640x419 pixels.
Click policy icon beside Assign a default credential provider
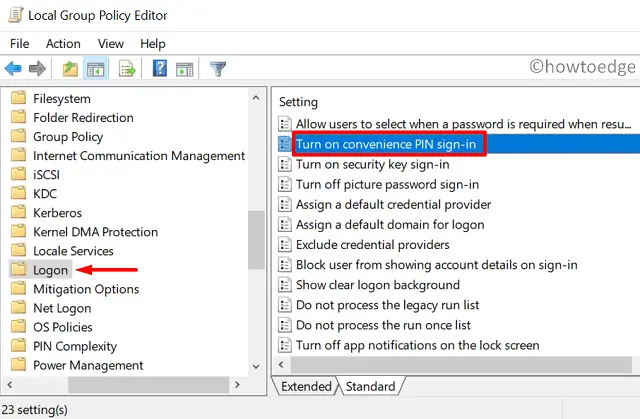point(284,204)
